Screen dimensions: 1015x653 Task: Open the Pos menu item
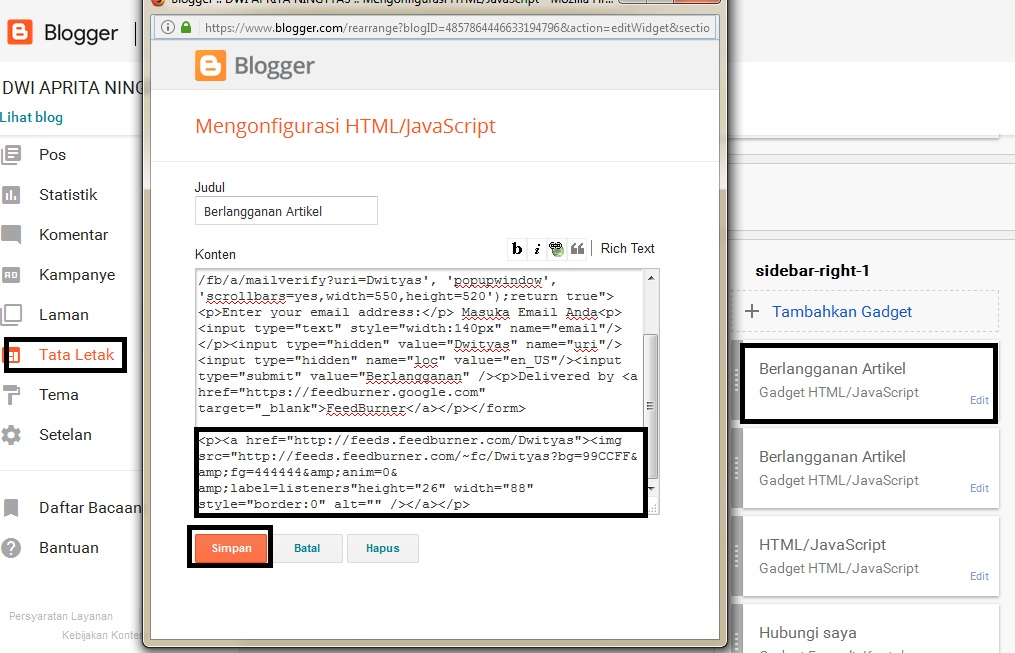[x=52, y=155]
